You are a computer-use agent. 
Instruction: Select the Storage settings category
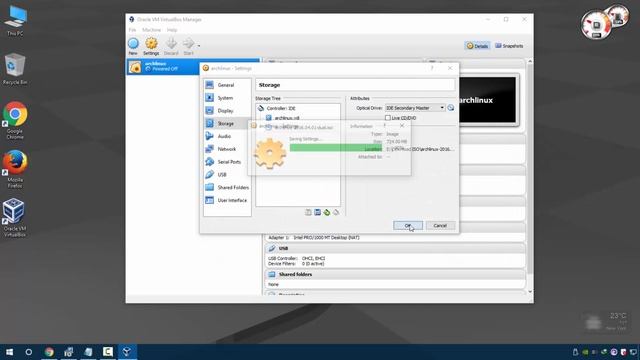click(227, 123)
